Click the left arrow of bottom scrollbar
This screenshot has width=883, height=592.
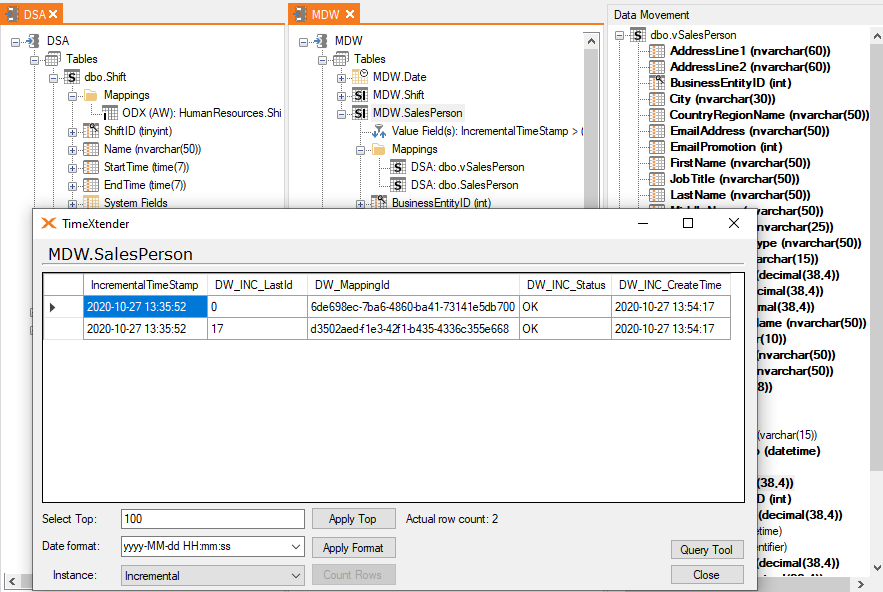click(x=12, y=581)
